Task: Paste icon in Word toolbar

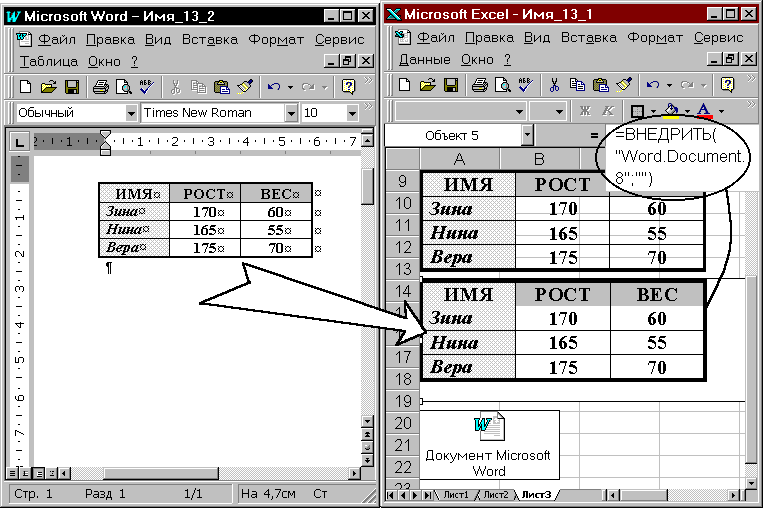Action: point(222,87)
